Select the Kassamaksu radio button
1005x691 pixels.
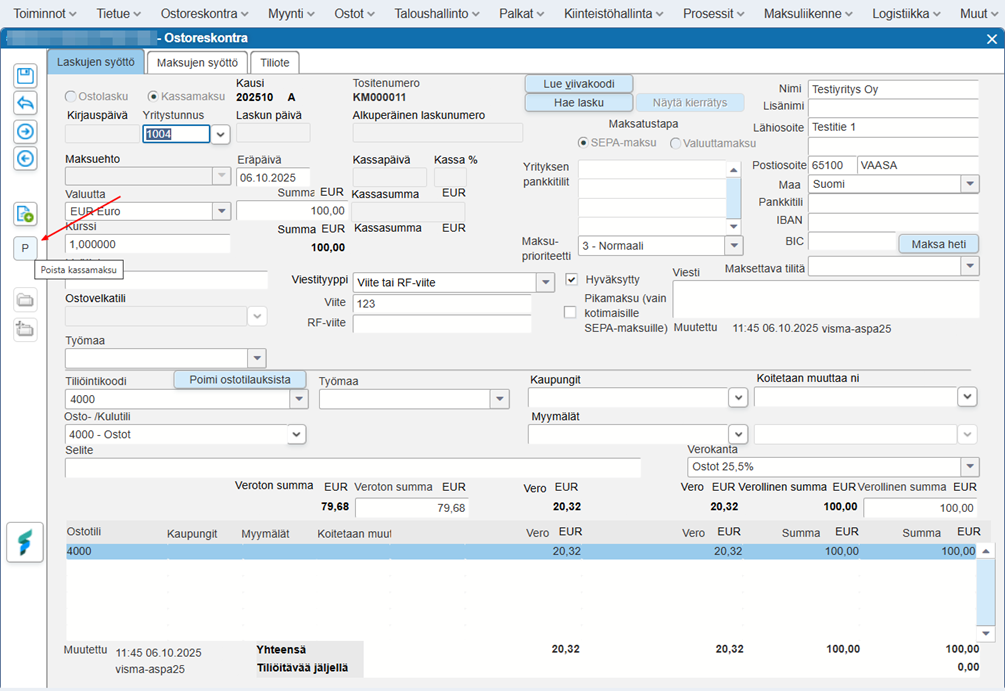pos(154,97)
